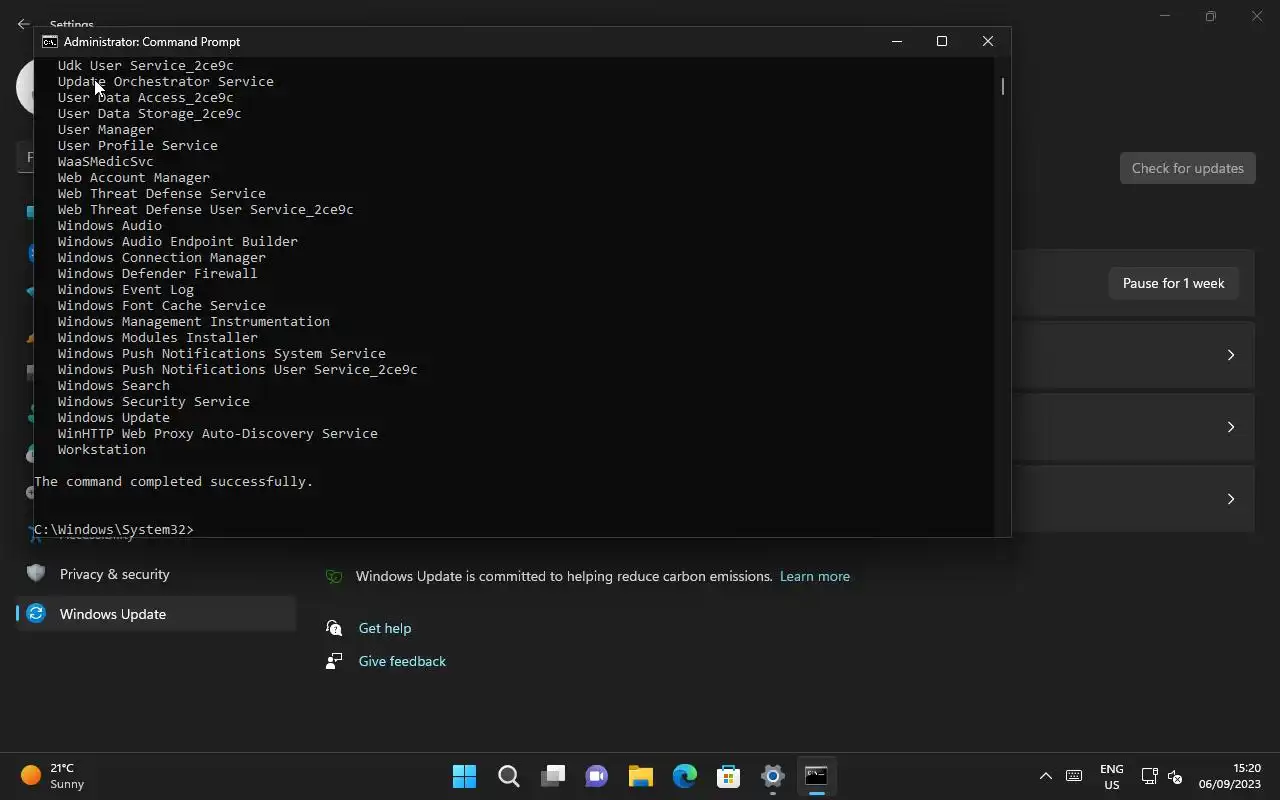Click 'Windows Management Instrumentation' line
The image size is (1280, 800).
(193, 321)
